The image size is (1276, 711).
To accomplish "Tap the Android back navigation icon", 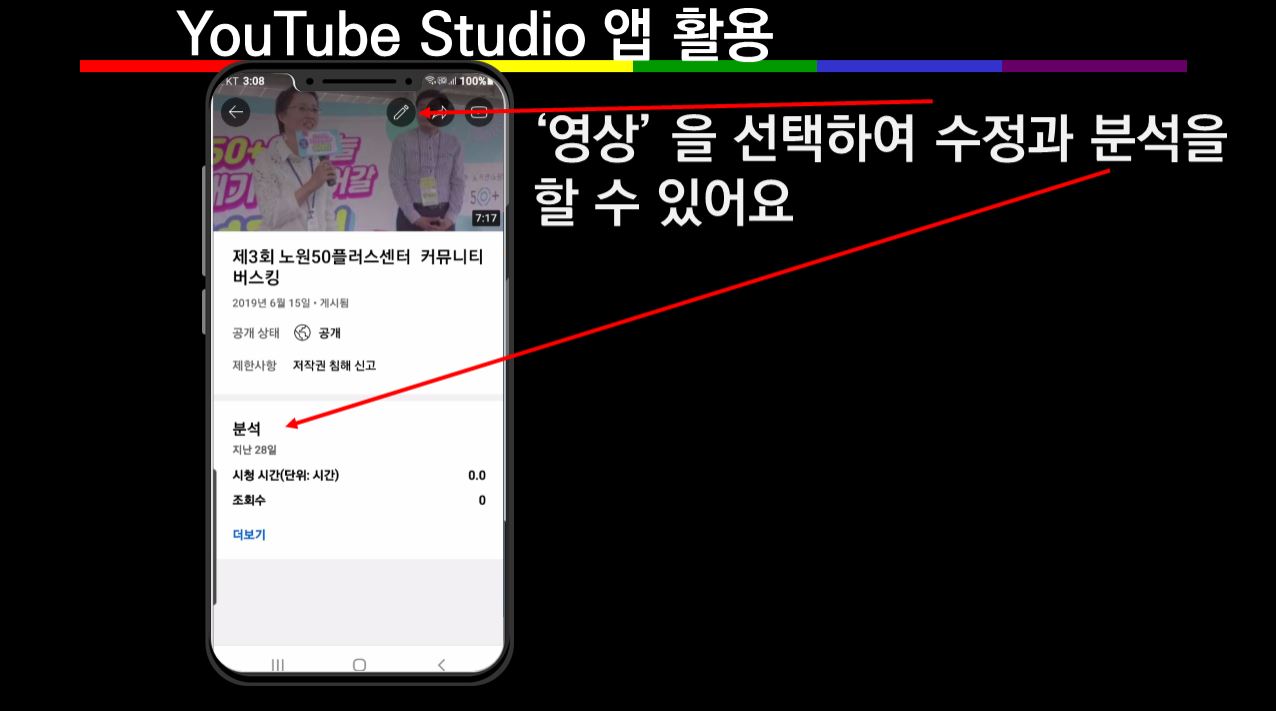I will click(x=441, y=664).
